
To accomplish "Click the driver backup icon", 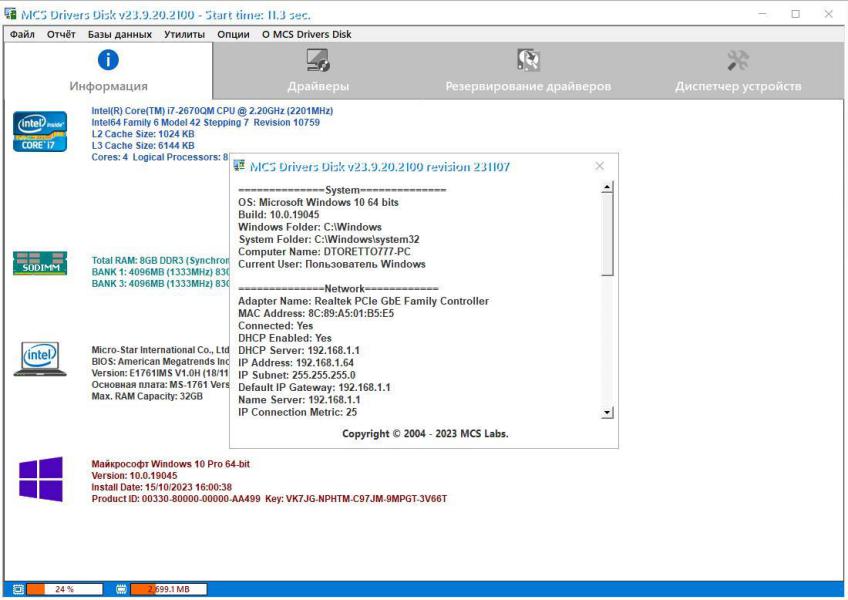I will 528,60.
